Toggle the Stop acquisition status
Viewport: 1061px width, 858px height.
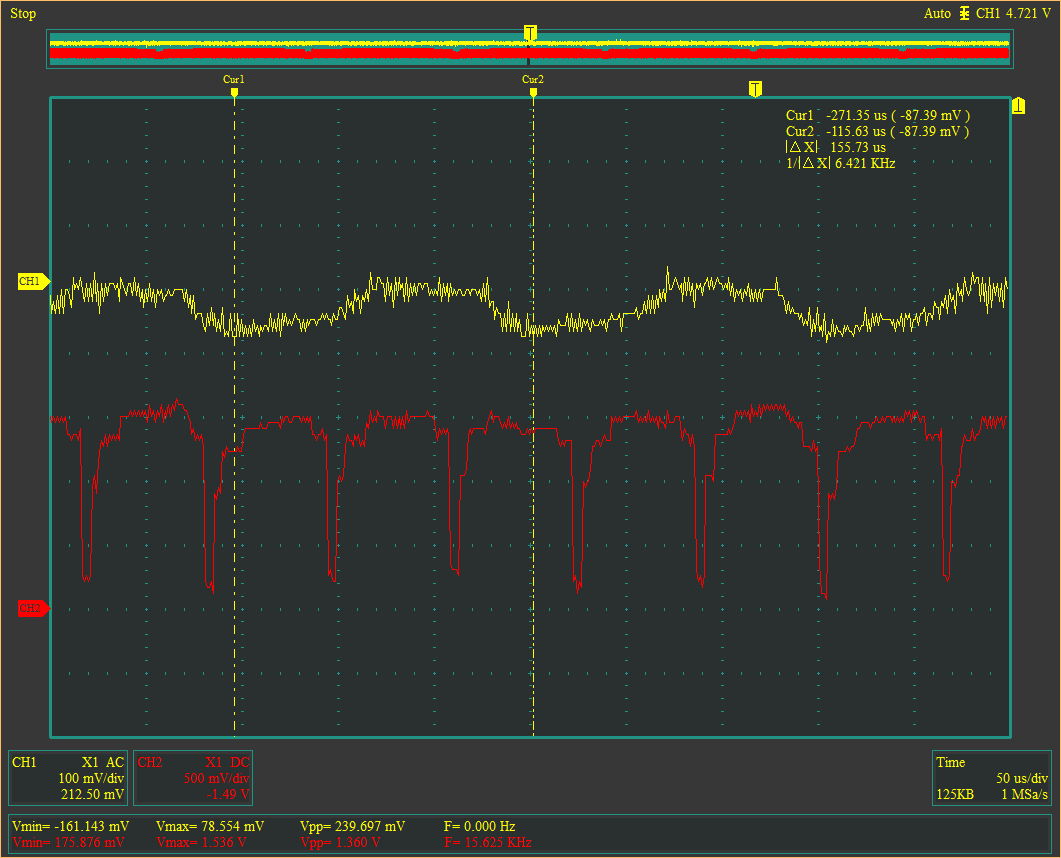[x=23, y=14]
